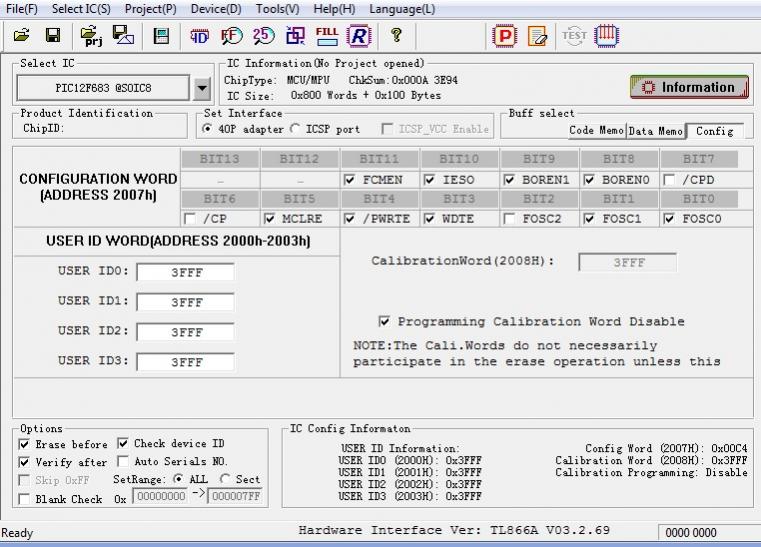Open project using the prj folder icon
The height and width of the screenshot is (547, 761).
pyautogui.click(x=92, y=36)
